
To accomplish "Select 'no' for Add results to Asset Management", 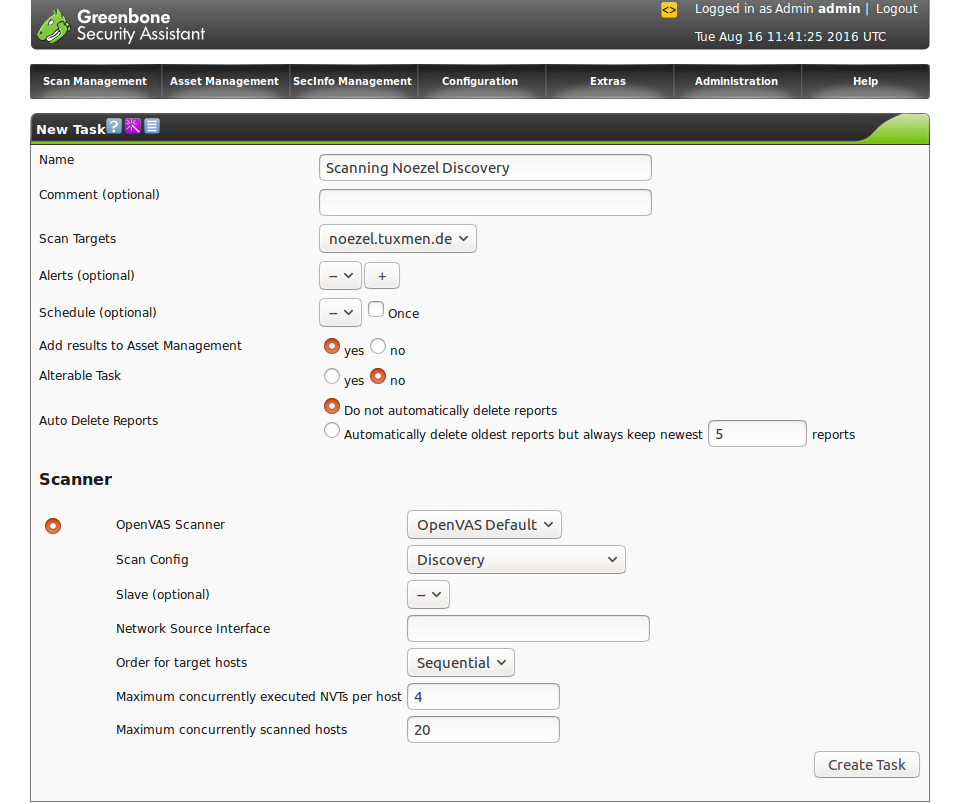I will coord(378,346).
